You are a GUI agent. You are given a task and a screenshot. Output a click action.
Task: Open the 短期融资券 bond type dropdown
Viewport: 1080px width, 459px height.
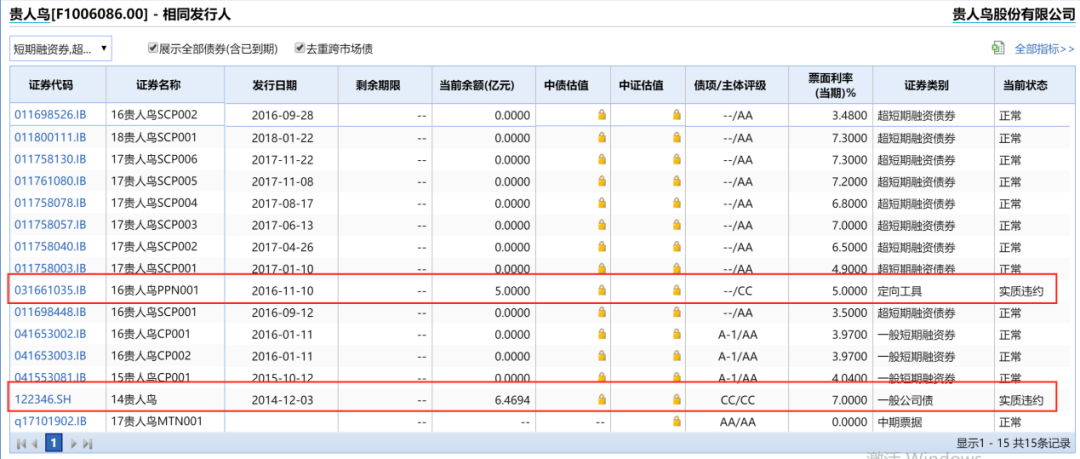(x=60, y=48)
